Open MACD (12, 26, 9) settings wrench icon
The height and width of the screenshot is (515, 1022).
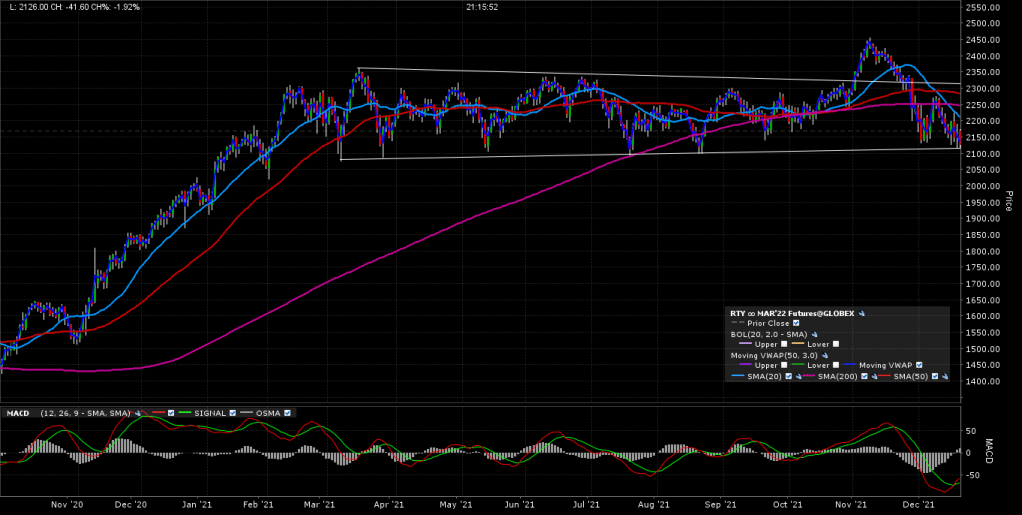coord(138,413)
